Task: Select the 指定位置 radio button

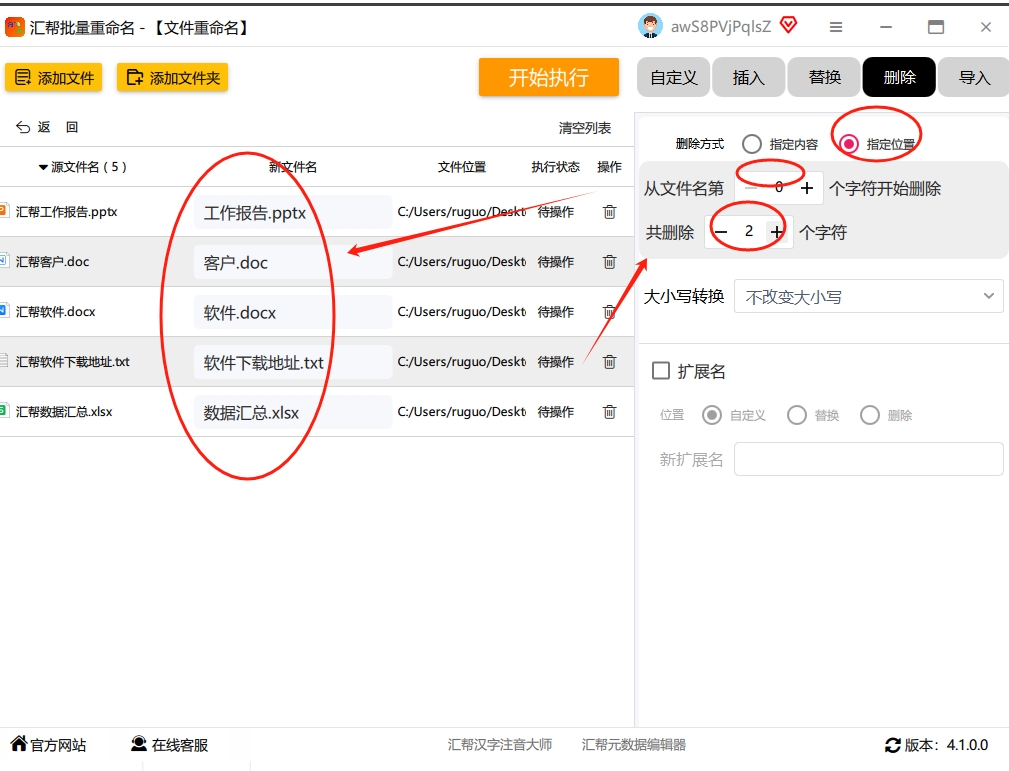Action: (849, 144)
